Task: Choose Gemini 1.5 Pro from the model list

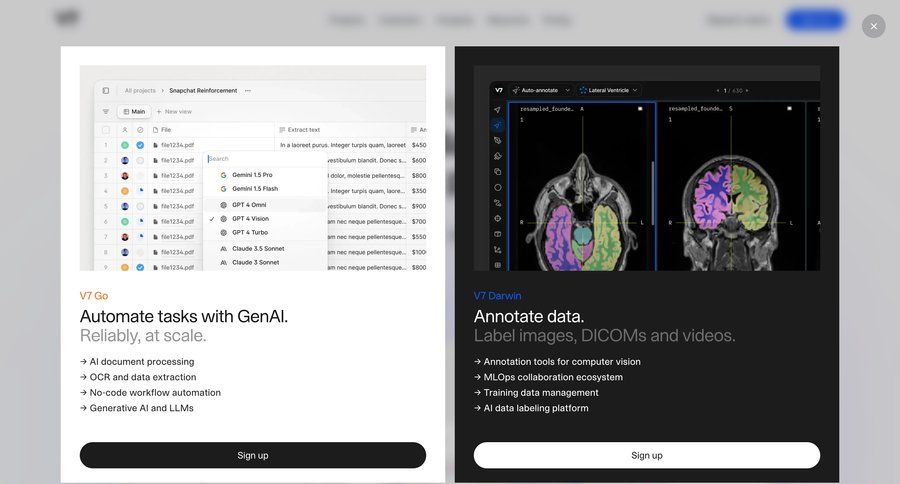Action: point(252,175)
